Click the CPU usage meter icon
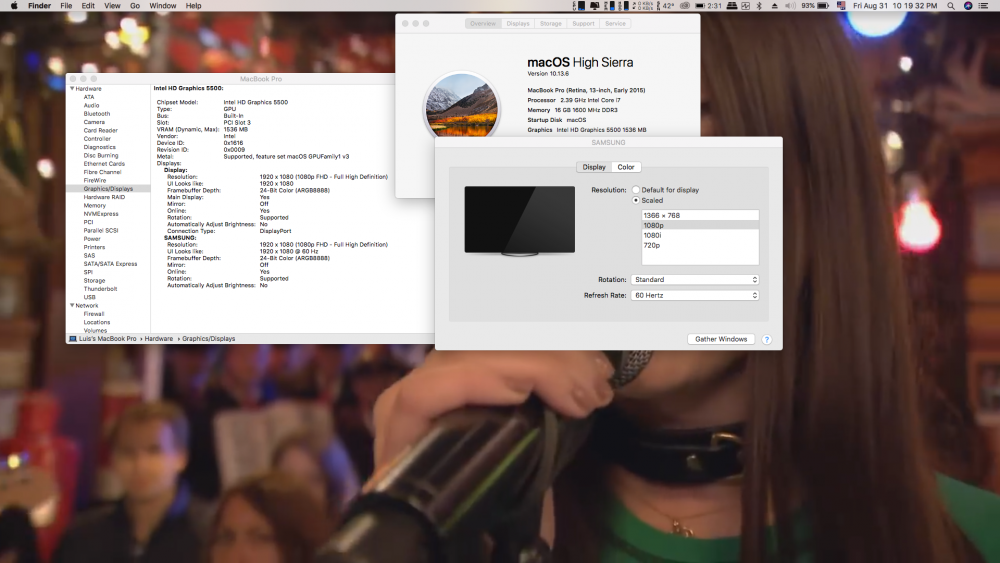The width and height of the screenshot is (1000, 563). (x=577, y=6)
